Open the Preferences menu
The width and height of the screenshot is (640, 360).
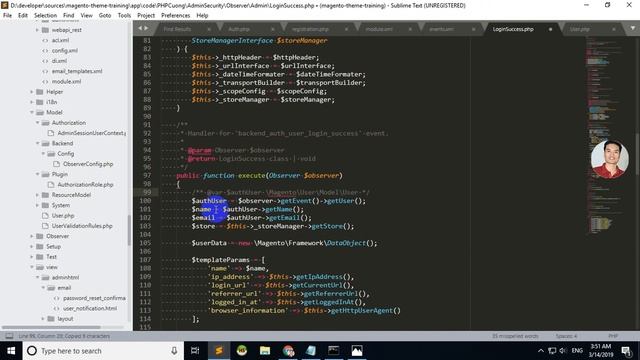coord(176,15)
